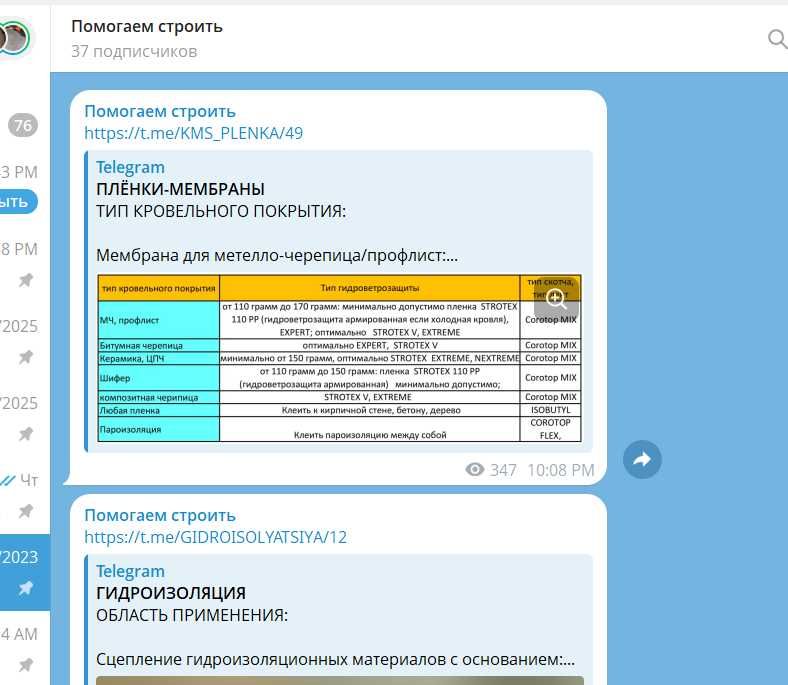Click the unread badge showing 76
Screen dimensions: 788x685
coord(23,125)
